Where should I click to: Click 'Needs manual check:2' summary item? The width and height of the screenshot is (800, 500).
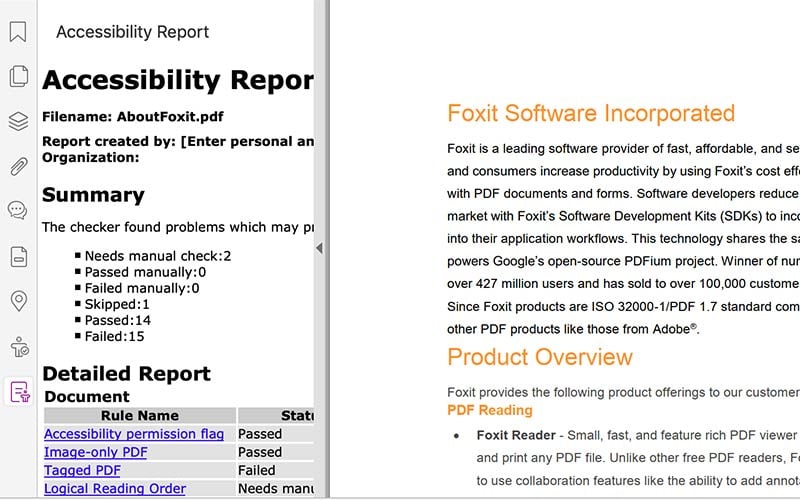pyautogui.click(x=158, y=256)
